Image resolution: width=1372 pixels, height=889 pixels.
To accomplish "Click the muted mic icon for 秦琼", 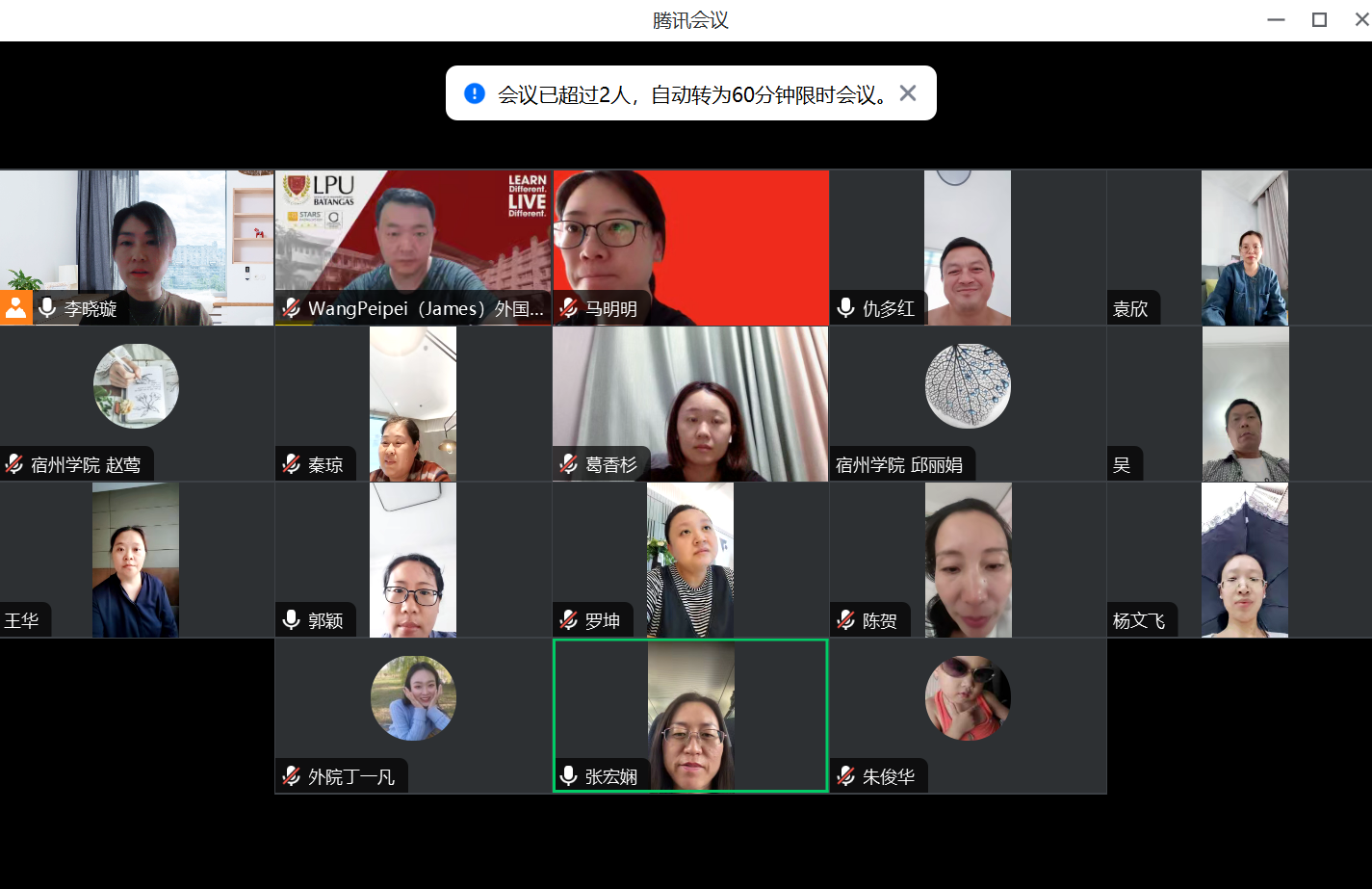I will [x=292, y=464].
